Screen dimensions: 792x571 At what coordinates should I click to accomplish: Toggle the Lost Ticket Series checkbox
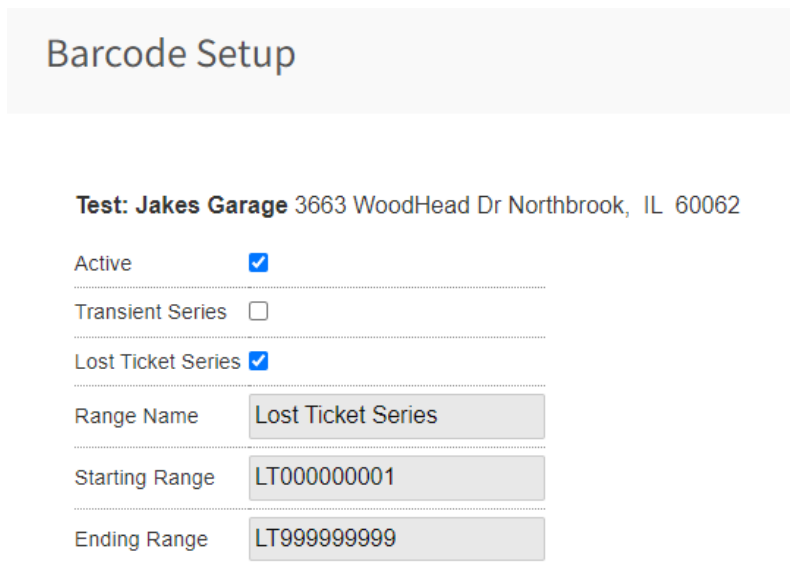(x=258, y=361)
